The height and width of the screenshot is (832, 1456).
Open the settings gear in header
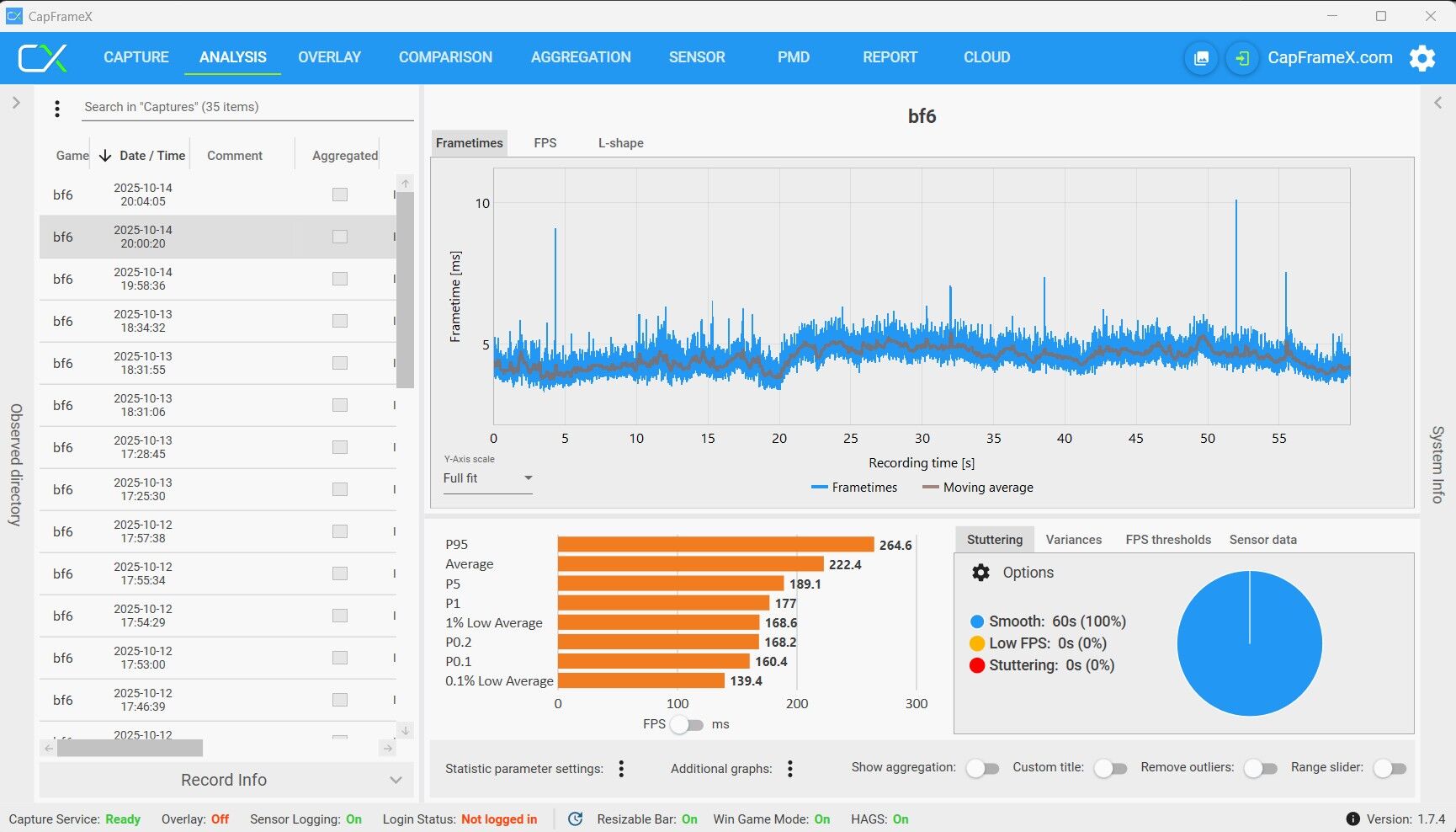click(1422, 58)
